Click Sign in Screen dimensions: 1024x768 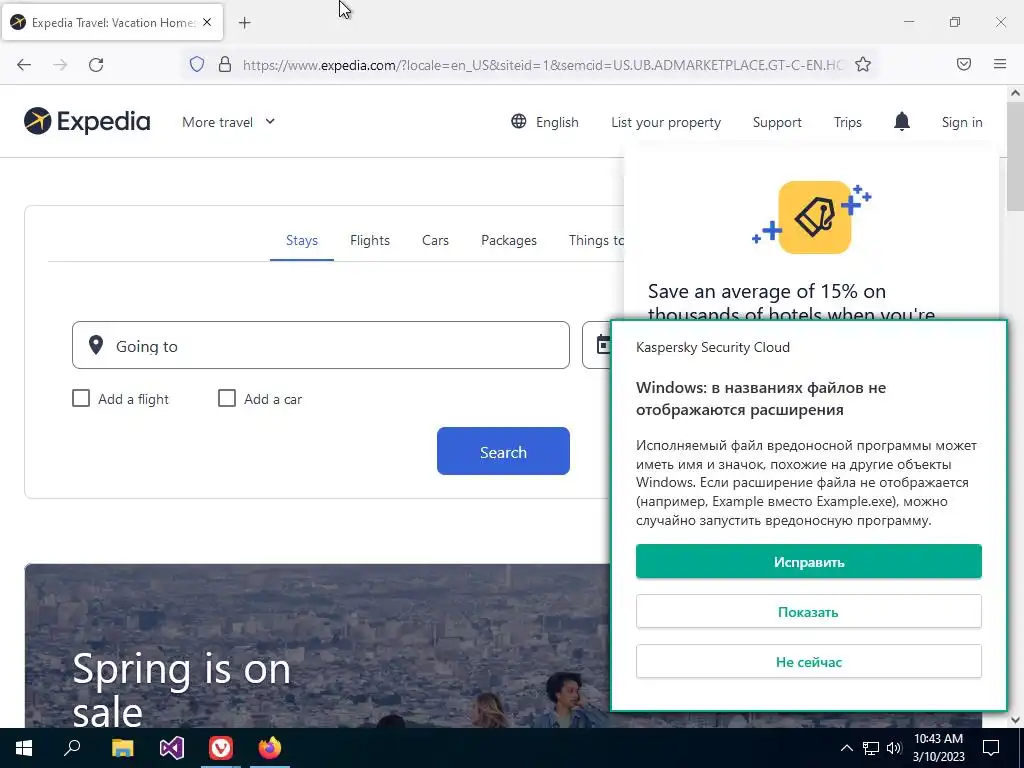tap(962, 122)
